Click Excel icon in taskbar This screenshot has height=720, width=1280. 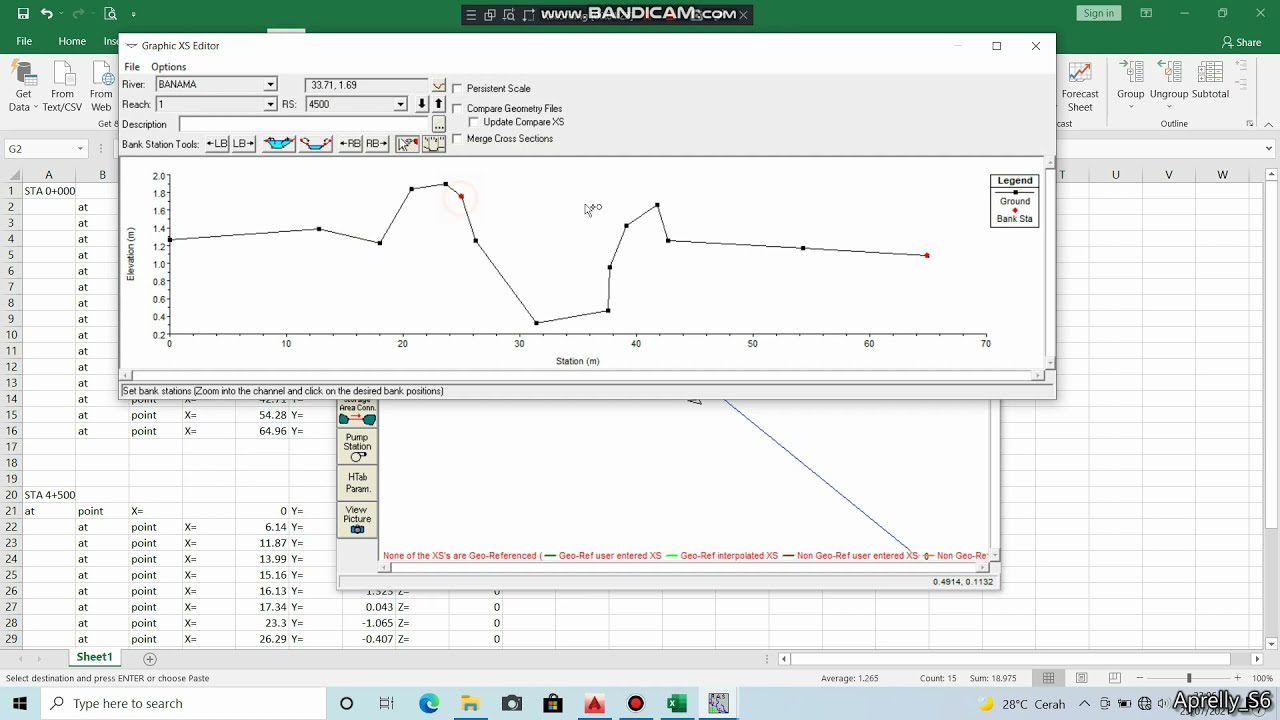[677, 703]
